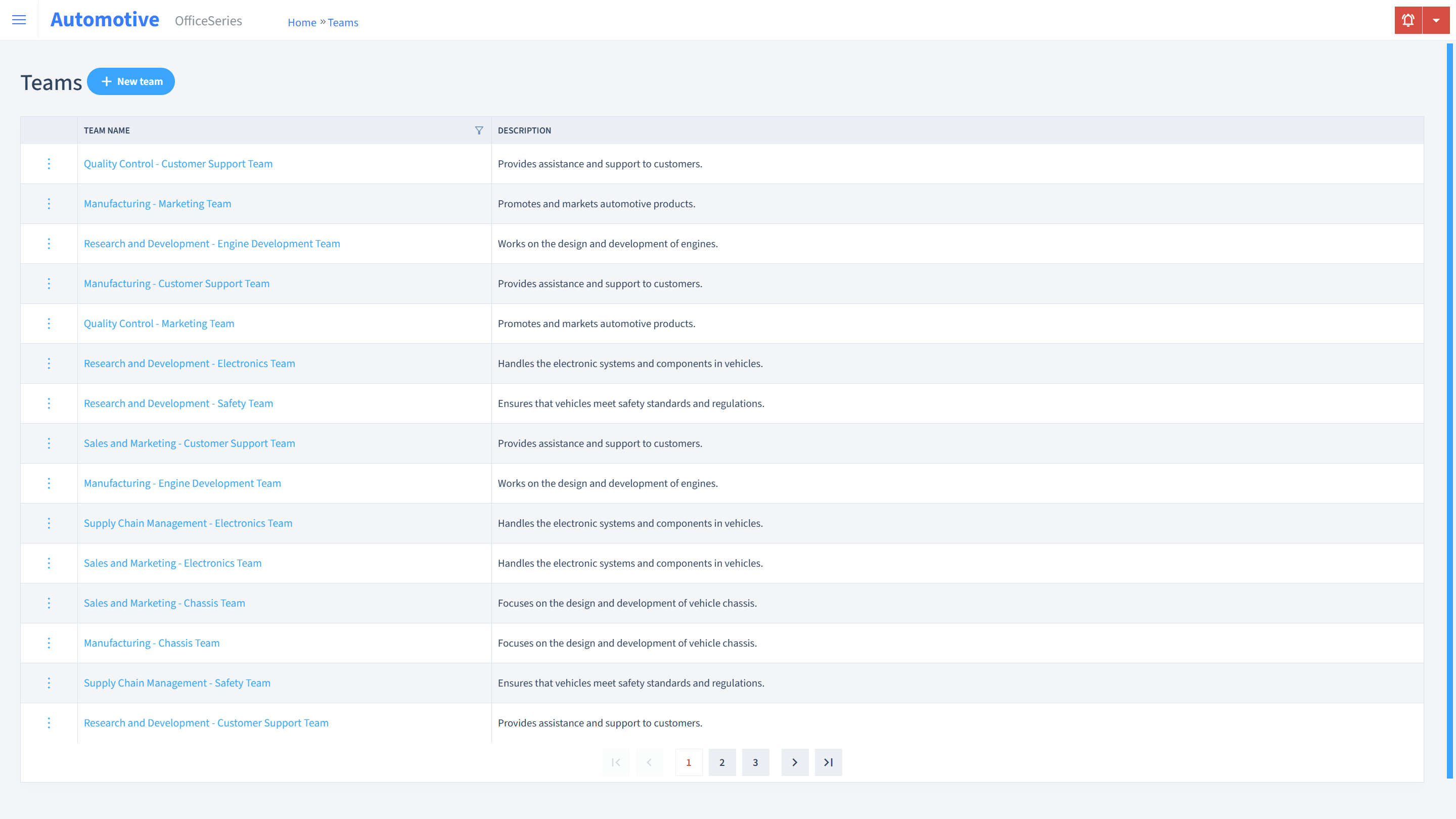The height and width of the screenshot is (819, 1456).
Task: Click the Automotive OfficeSeries logo link
Action: (x=139, y=20)
